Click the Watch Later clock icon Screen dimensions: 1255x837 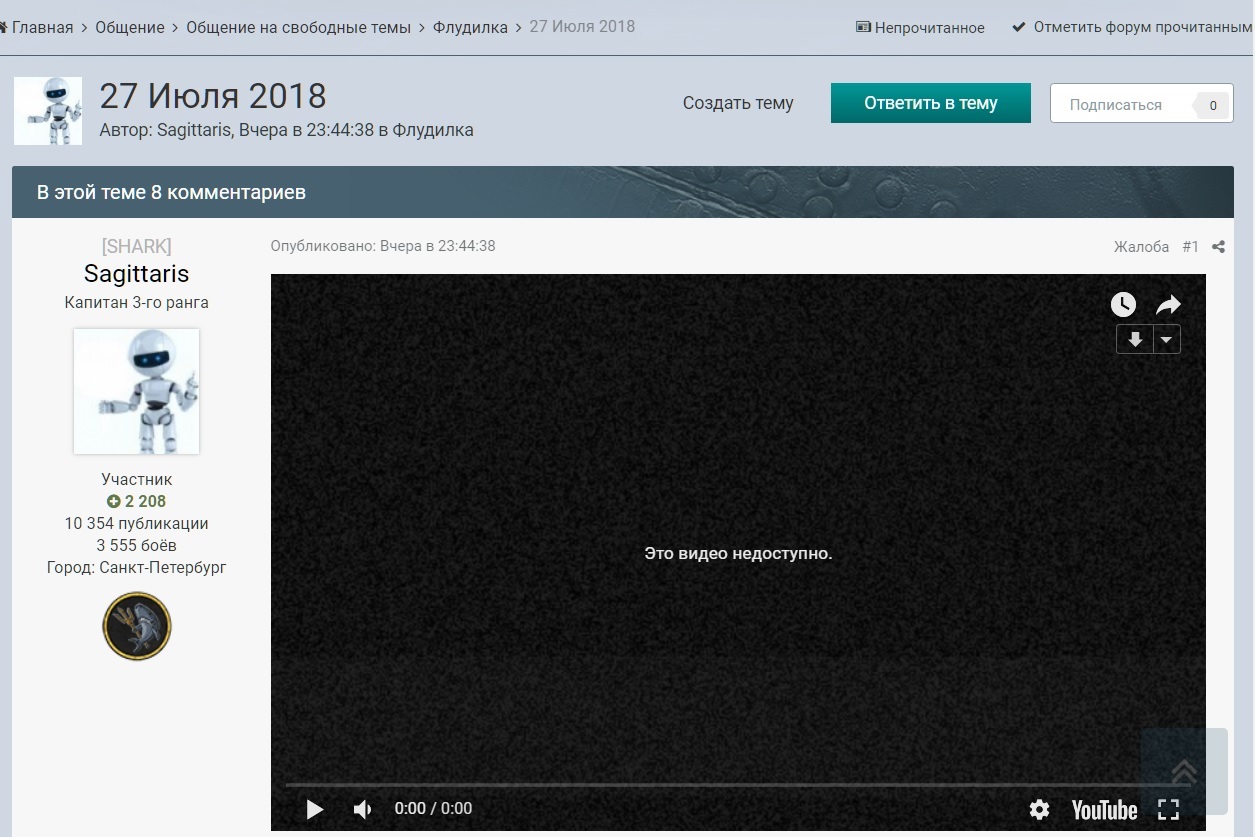[x=1123, y=305]
